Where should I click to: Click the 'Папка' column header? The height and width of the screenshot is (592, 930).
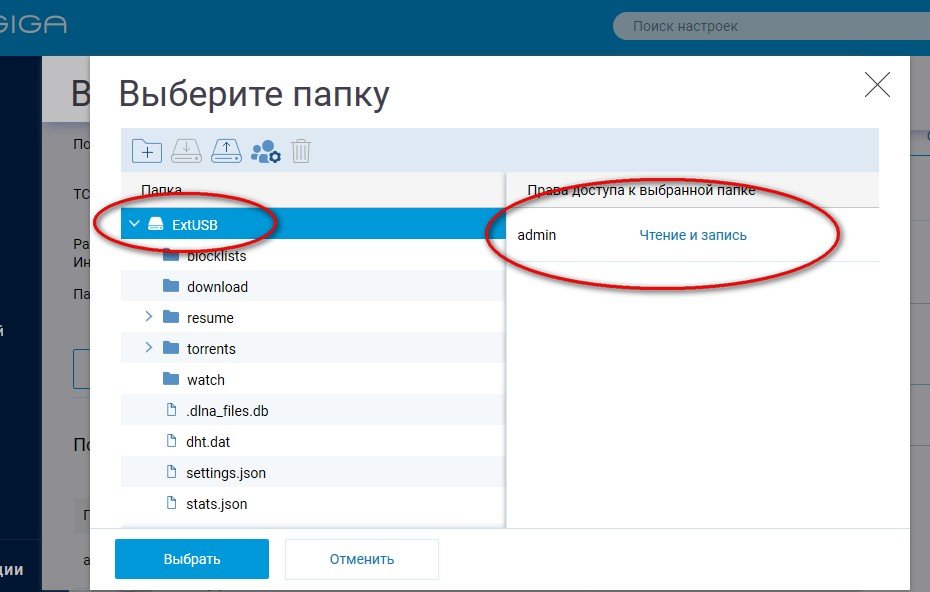[x=161, y=190]
